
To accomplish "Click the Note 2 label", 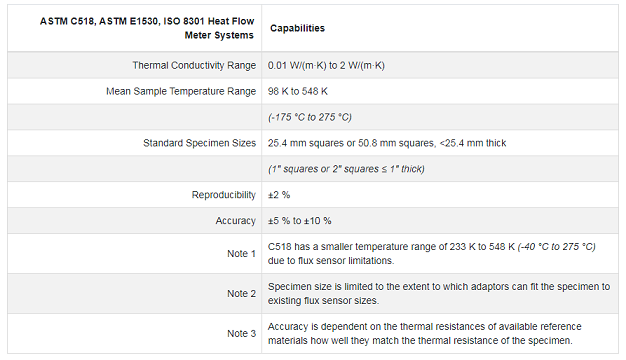I will 241,293.
